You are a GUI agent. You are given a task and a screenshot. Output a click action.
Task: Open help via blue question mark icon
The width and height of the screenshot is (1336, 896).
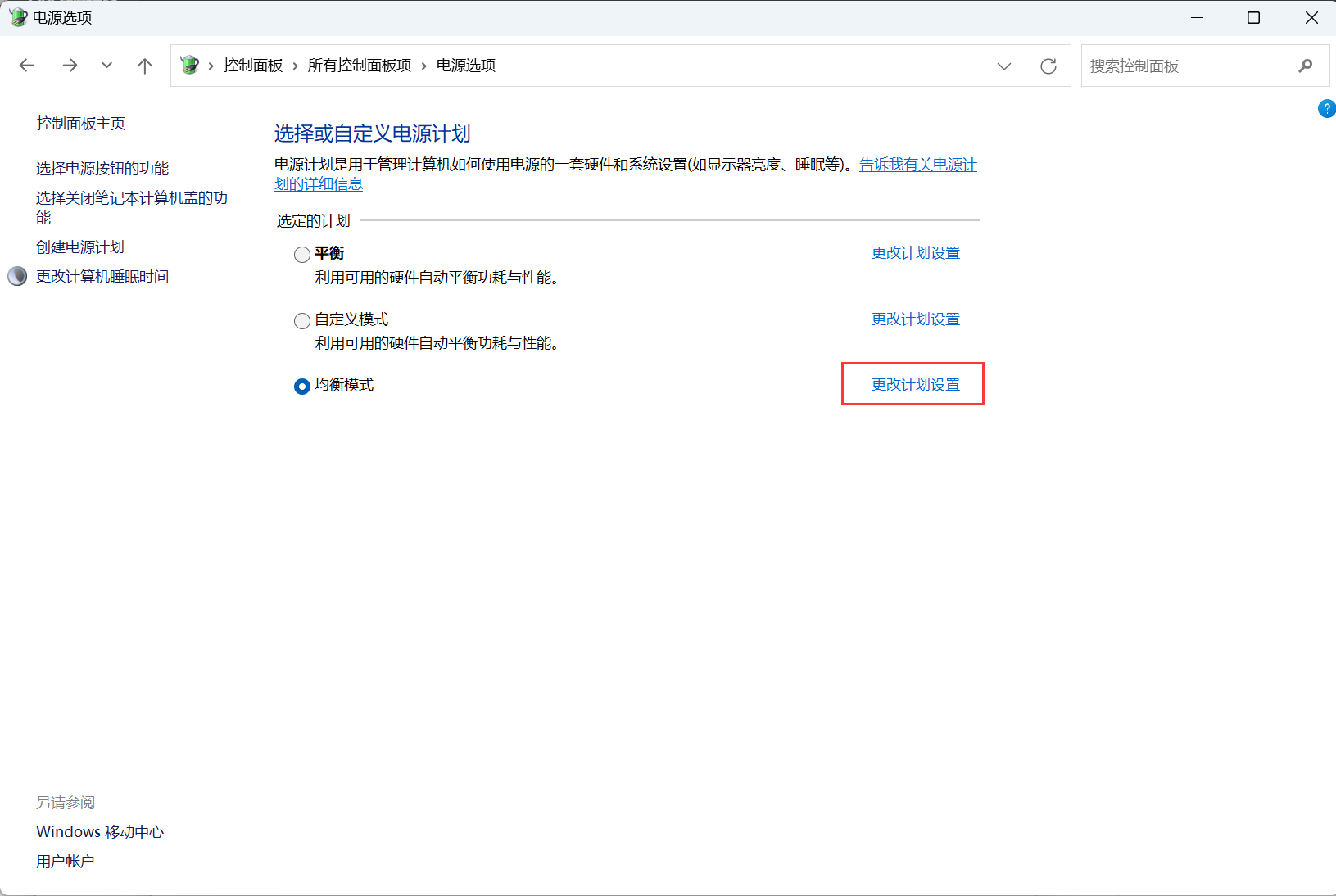(1326, 108)
